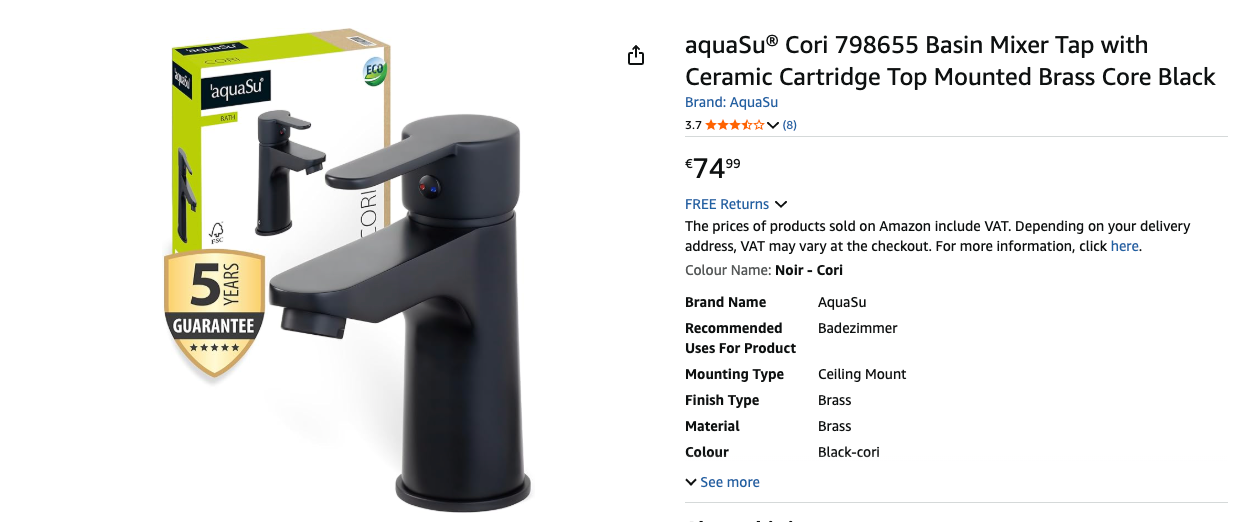This screenshot has height=522, width=1241.
Task: Click the red-blue indicator on tap handle
Action: pyautogui.click(x=429, y=185)
